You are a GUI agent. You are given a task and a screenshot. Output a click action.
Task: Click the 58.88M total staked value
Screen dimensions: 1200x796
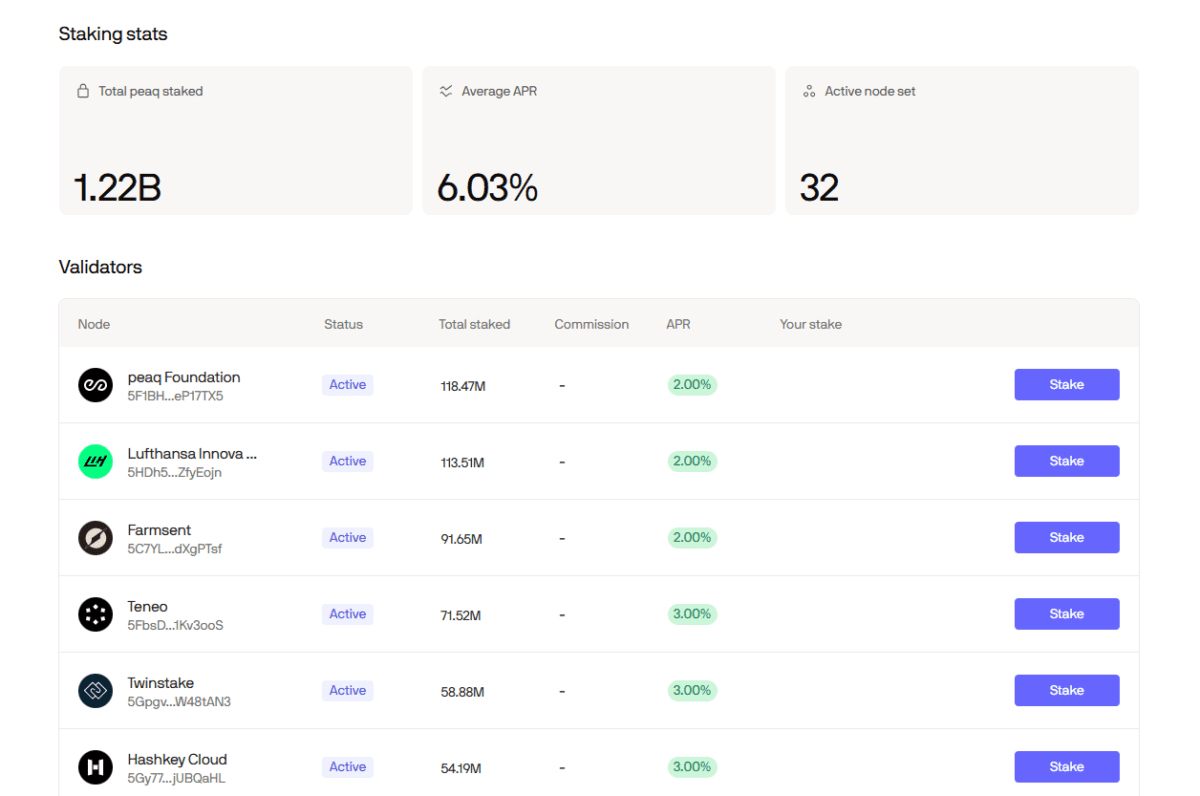(x=462, y=692)
